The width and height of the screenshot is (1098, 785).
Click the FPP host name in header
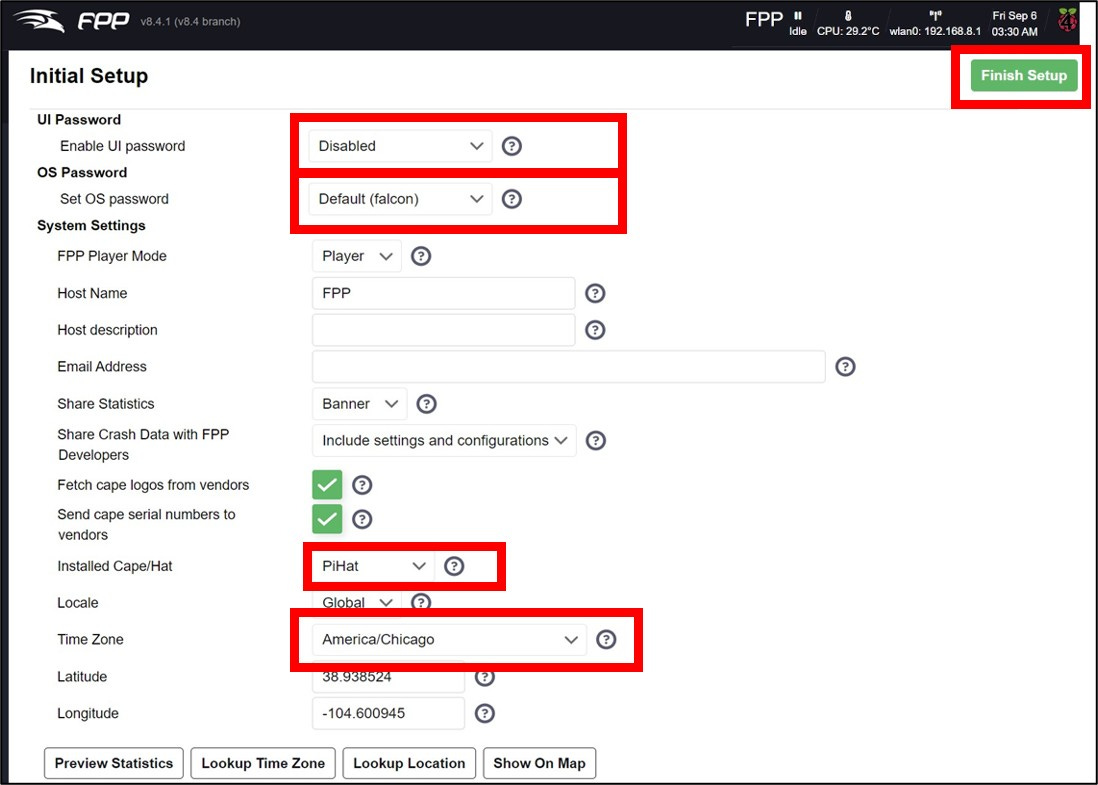pos(764,20)
